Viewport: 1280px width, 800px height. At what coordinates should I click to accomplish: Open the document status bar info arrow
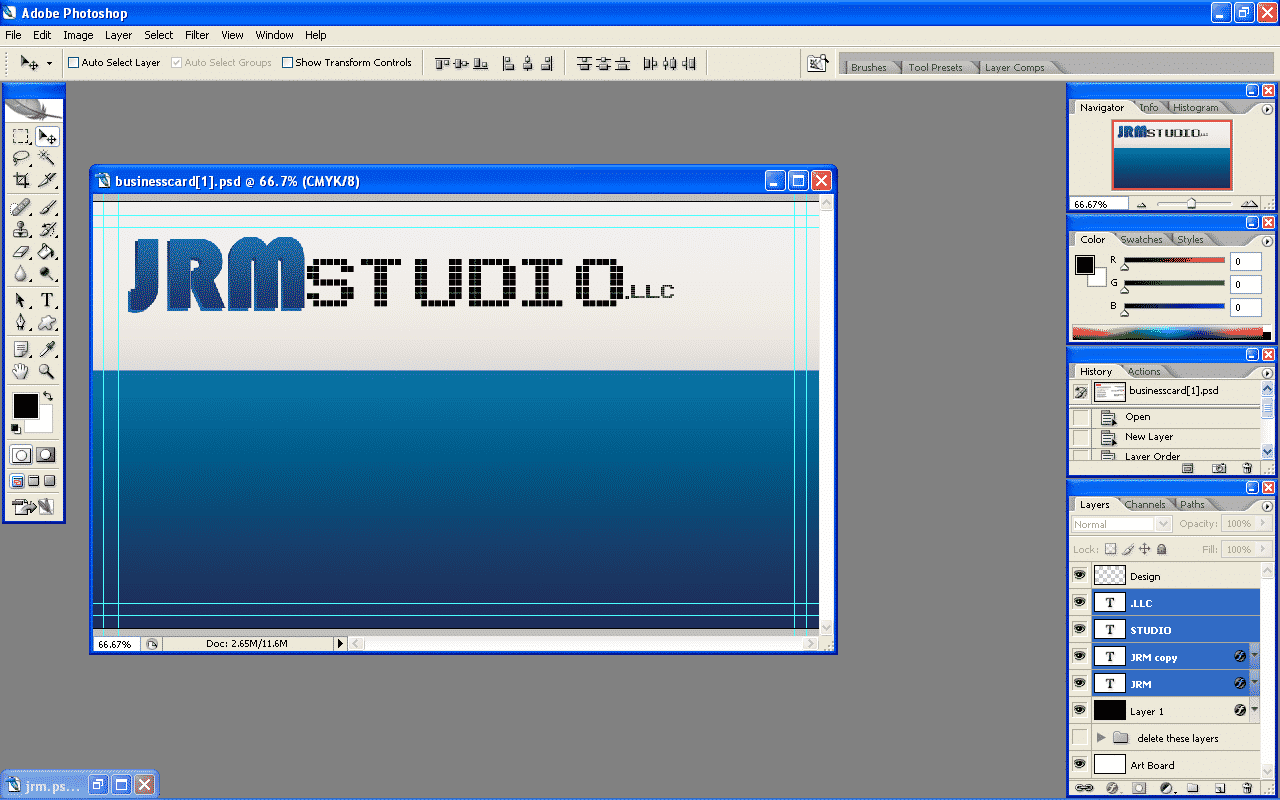tap(340, 643)
